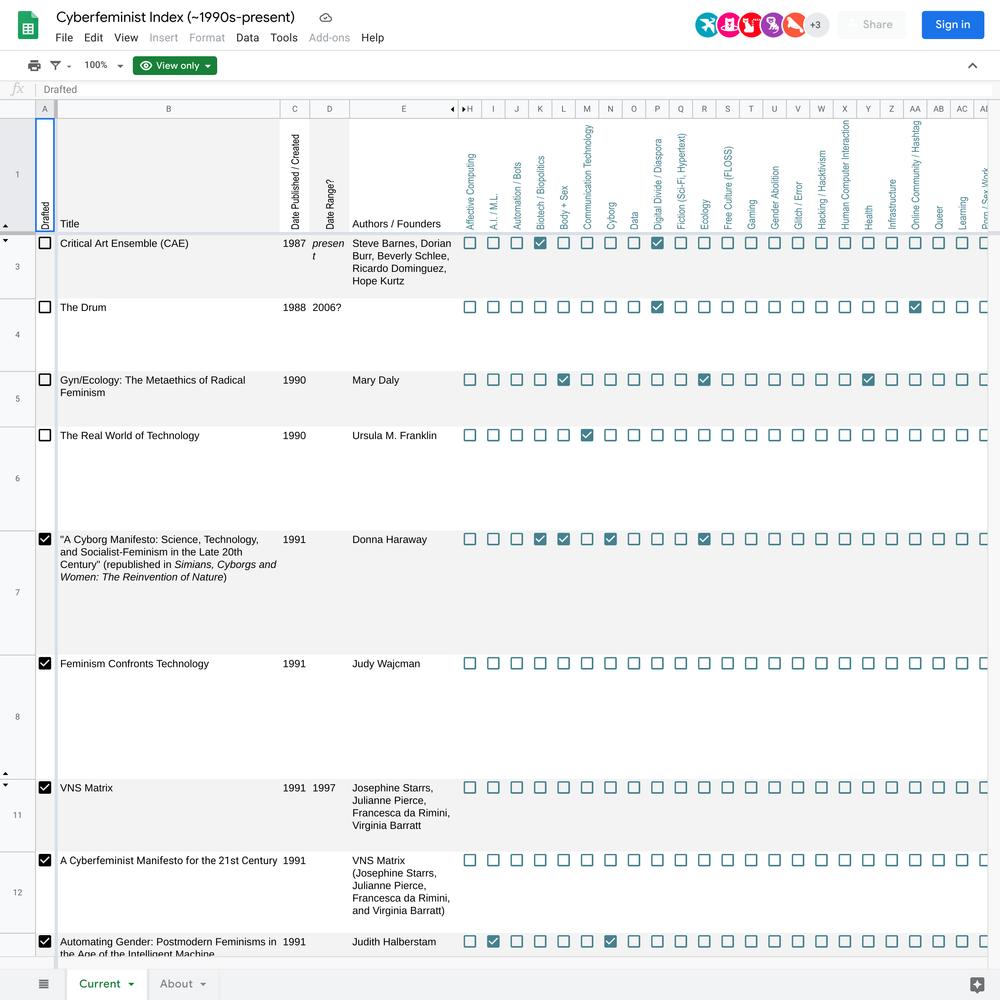Open the View only mode dropdown
The height and width of the screenshot is (1000, 1000).
pyautogui.click(x=175, y=66)
